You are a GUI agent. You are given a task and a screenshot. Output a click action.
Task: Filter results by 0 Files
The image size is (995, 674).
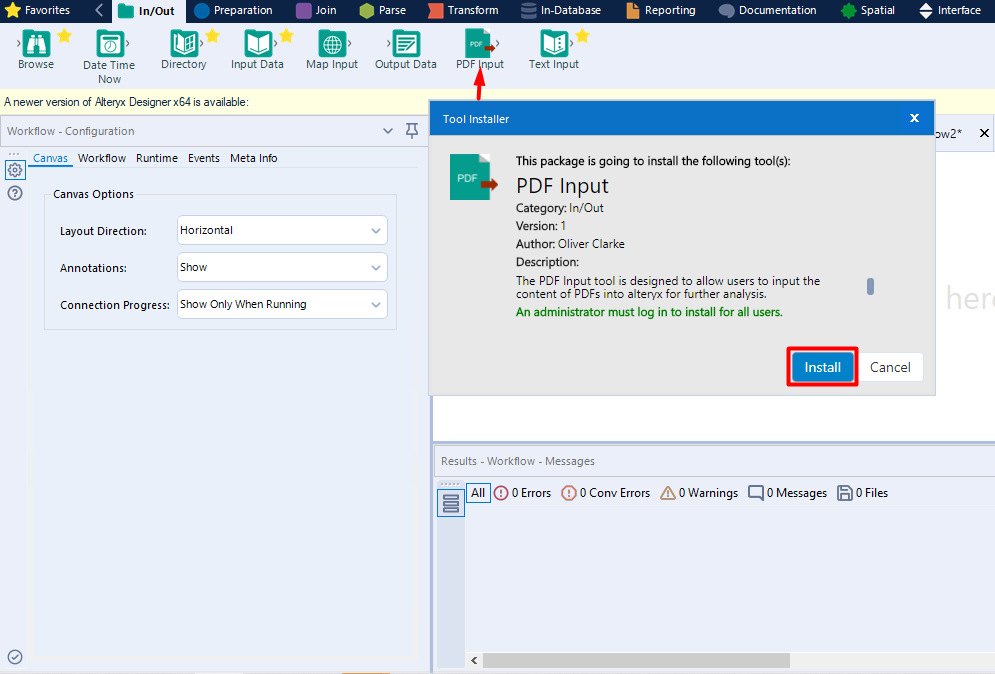[x=862, y=492]
